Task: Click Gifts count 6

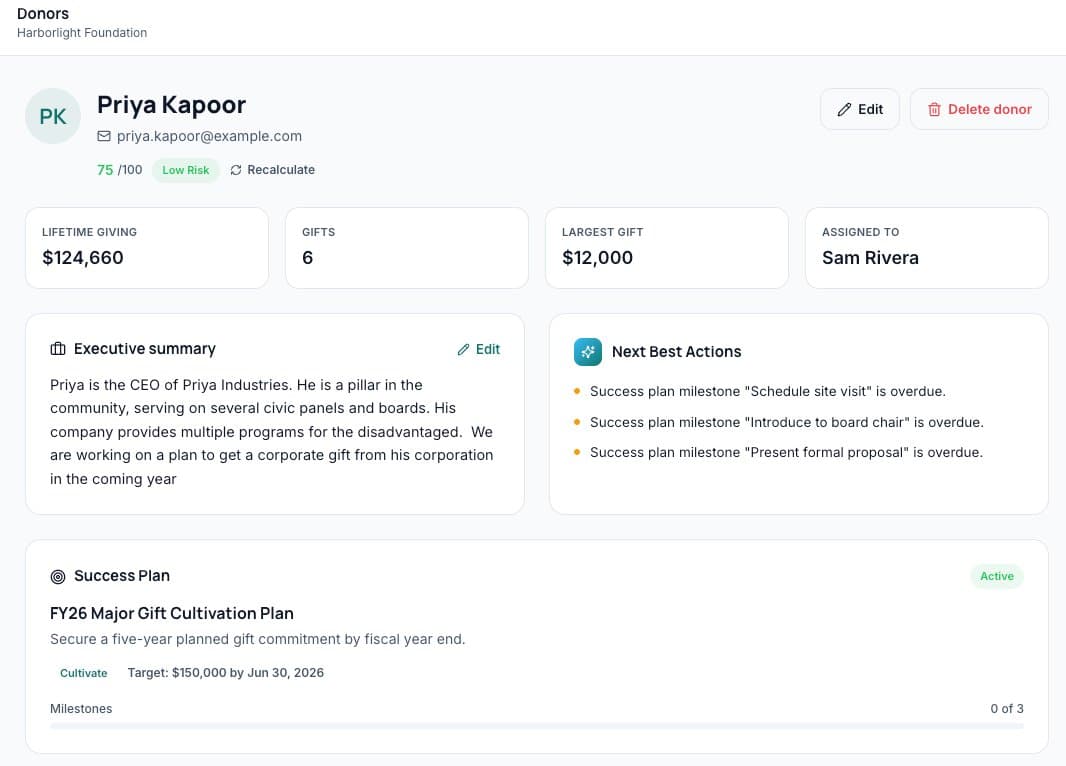Action: point(307,258)
